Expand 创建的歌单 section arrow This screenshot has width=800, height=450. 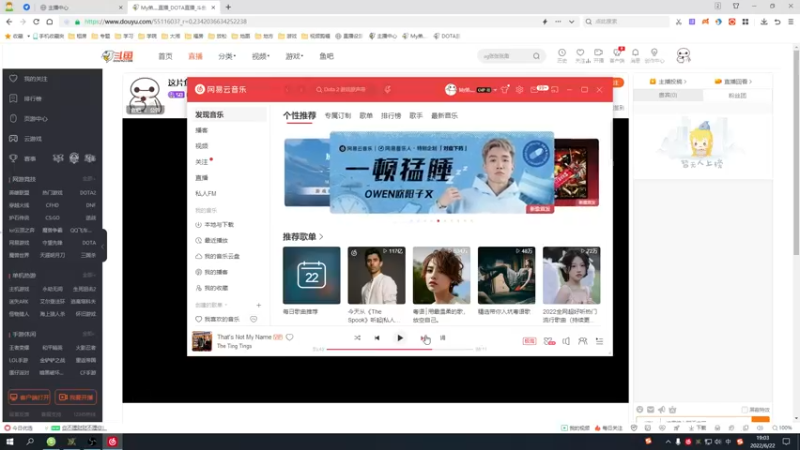226,305
